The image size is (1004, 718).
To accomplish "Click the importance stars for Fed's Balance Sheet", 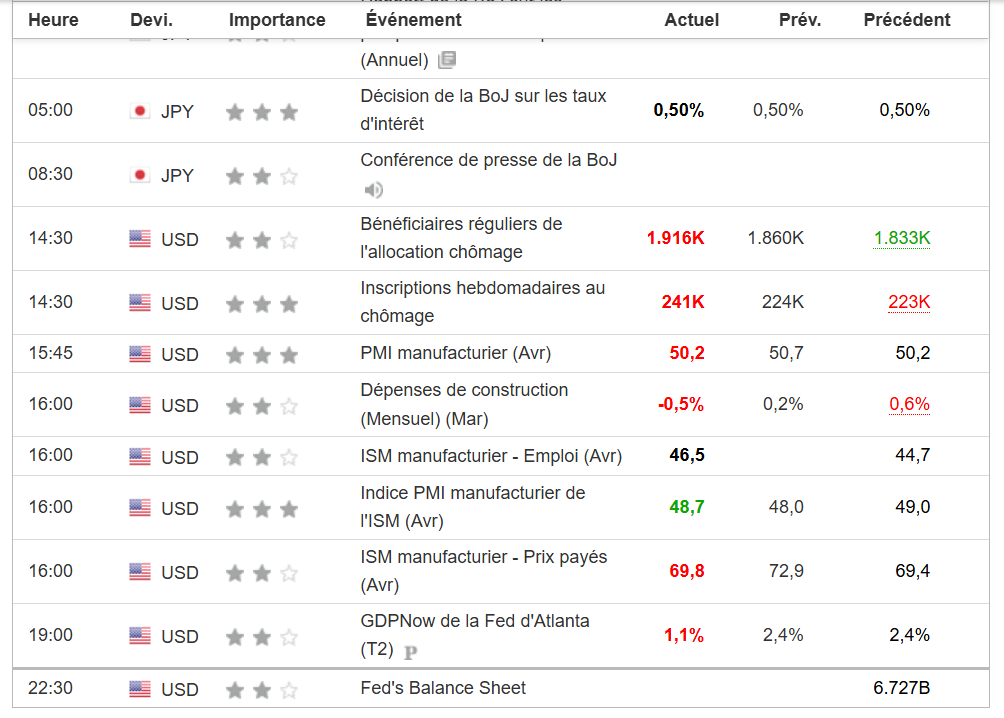I will [262, 690].
